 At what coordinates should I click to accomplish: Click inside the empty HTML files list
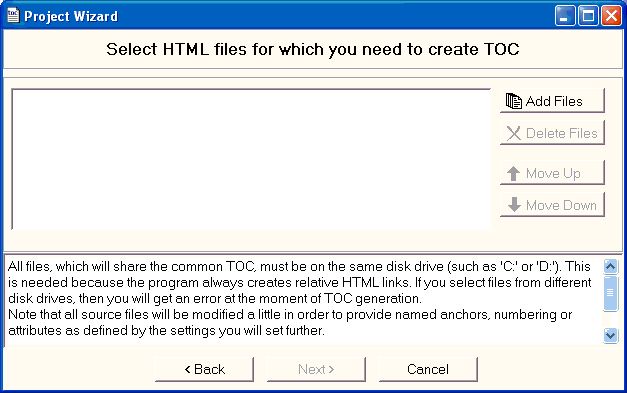251,159
